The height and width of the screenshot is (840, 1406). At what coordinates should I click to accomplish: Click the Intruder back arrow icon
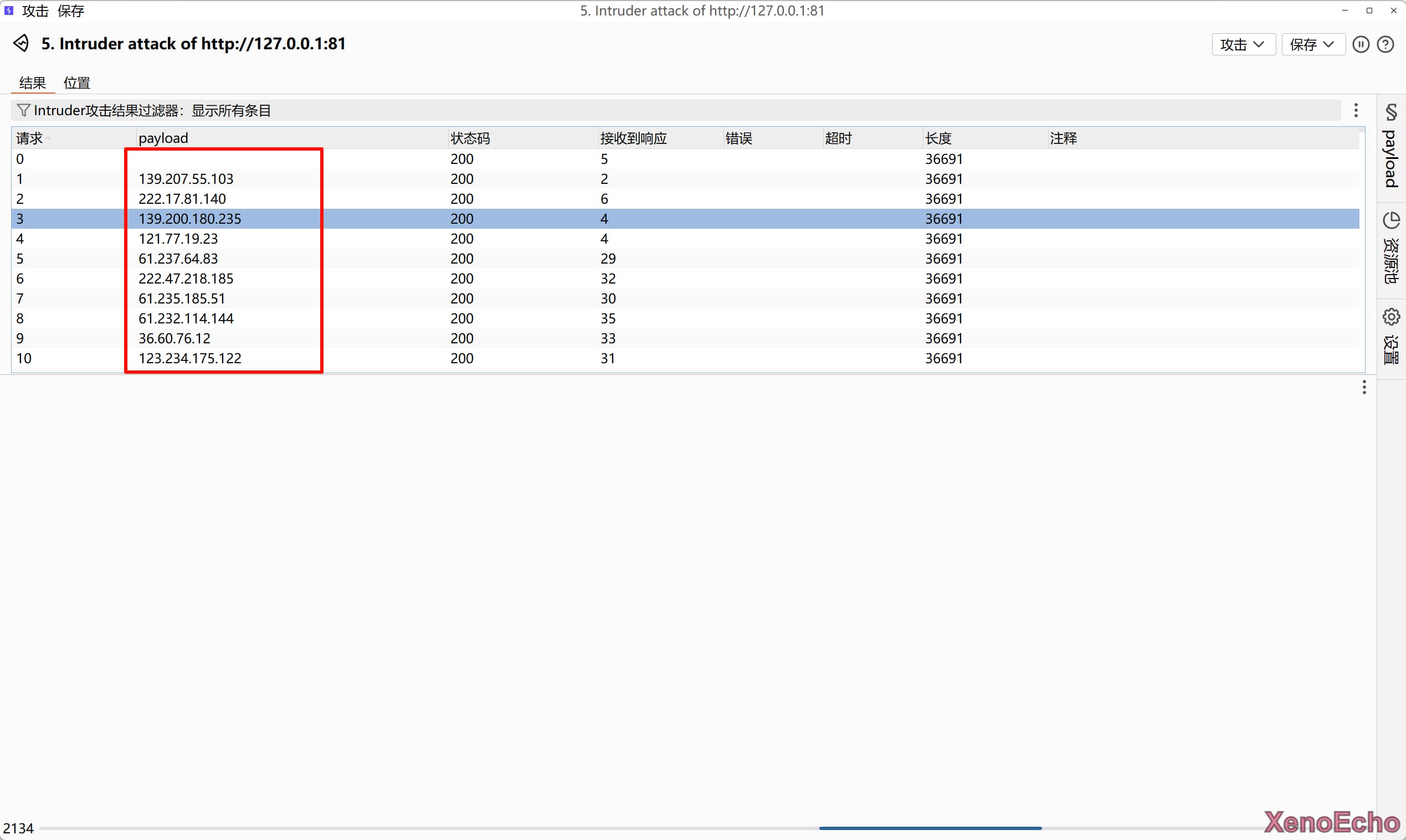22,44
